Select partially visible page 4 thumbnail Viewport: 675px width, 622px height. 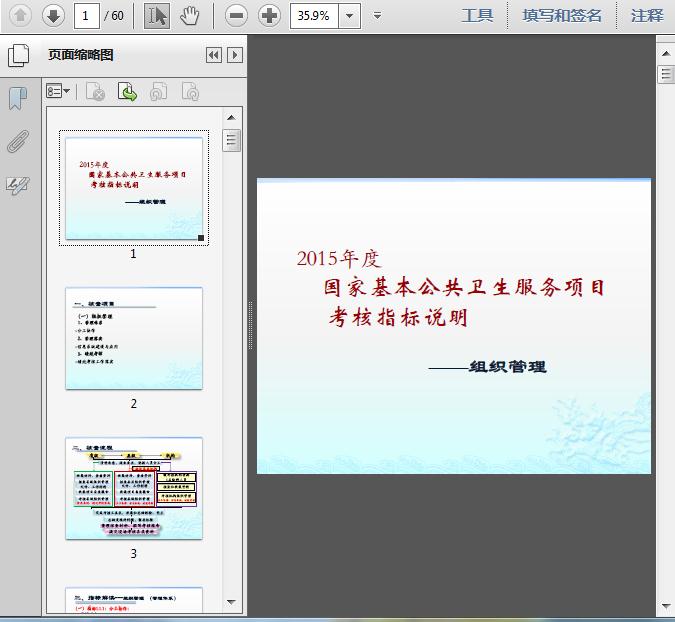(x=134, y=600)
